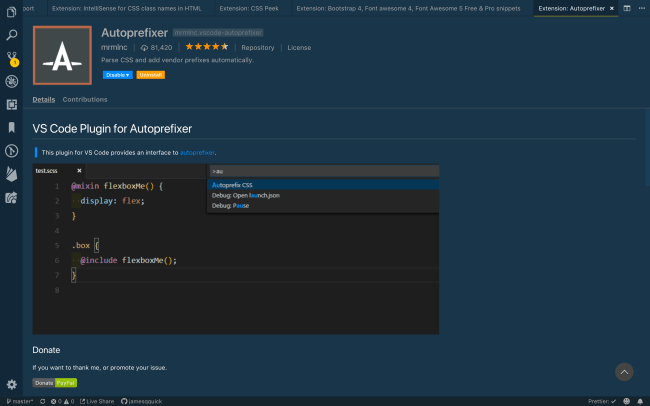Open the Debug view icon
The width and height of the screenshot is (650, 406).
tap(12, 81)
